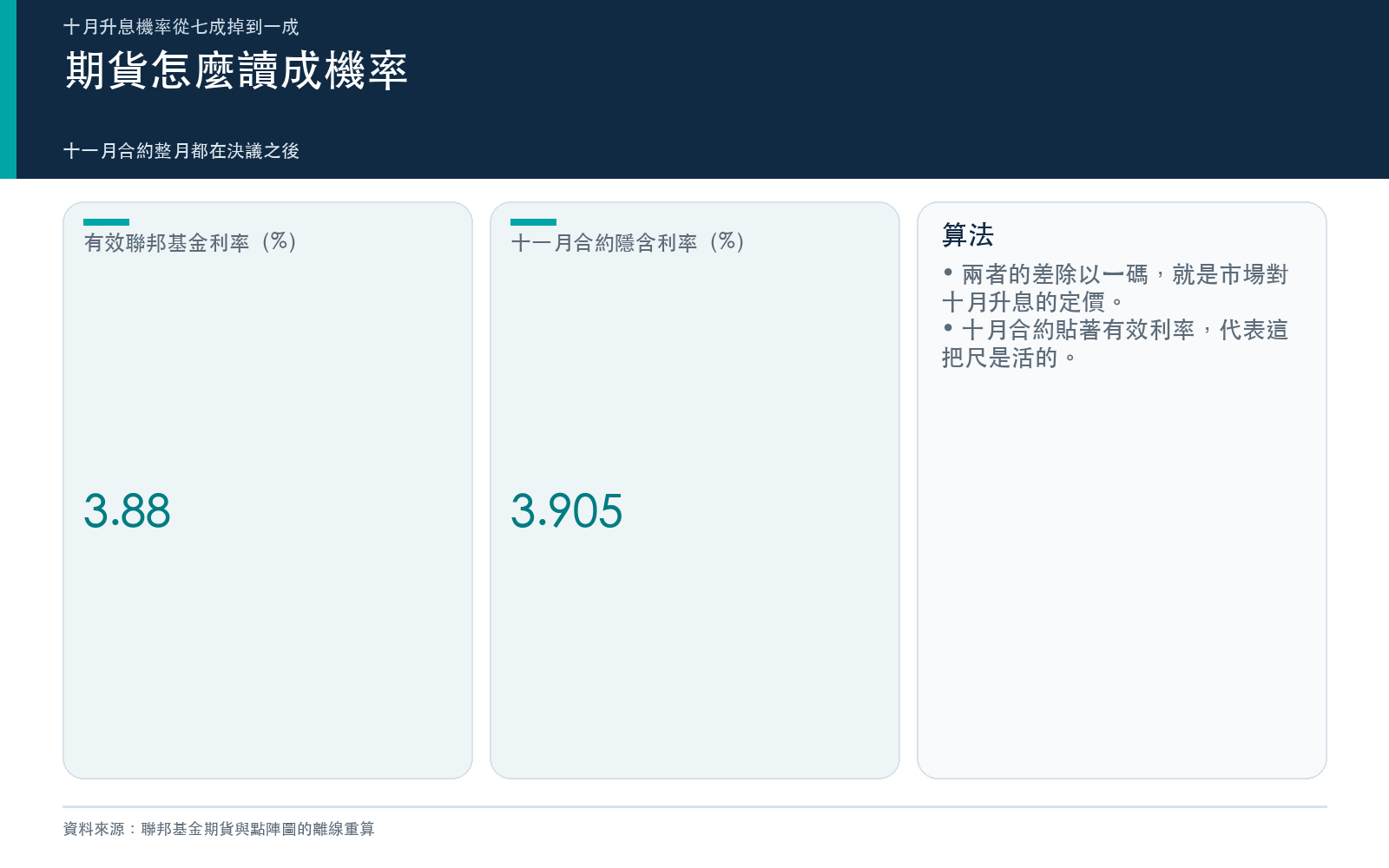Click the bullet starting 兩者的差除以一碼
The image size is (1389, 868).
[1115, 288]
